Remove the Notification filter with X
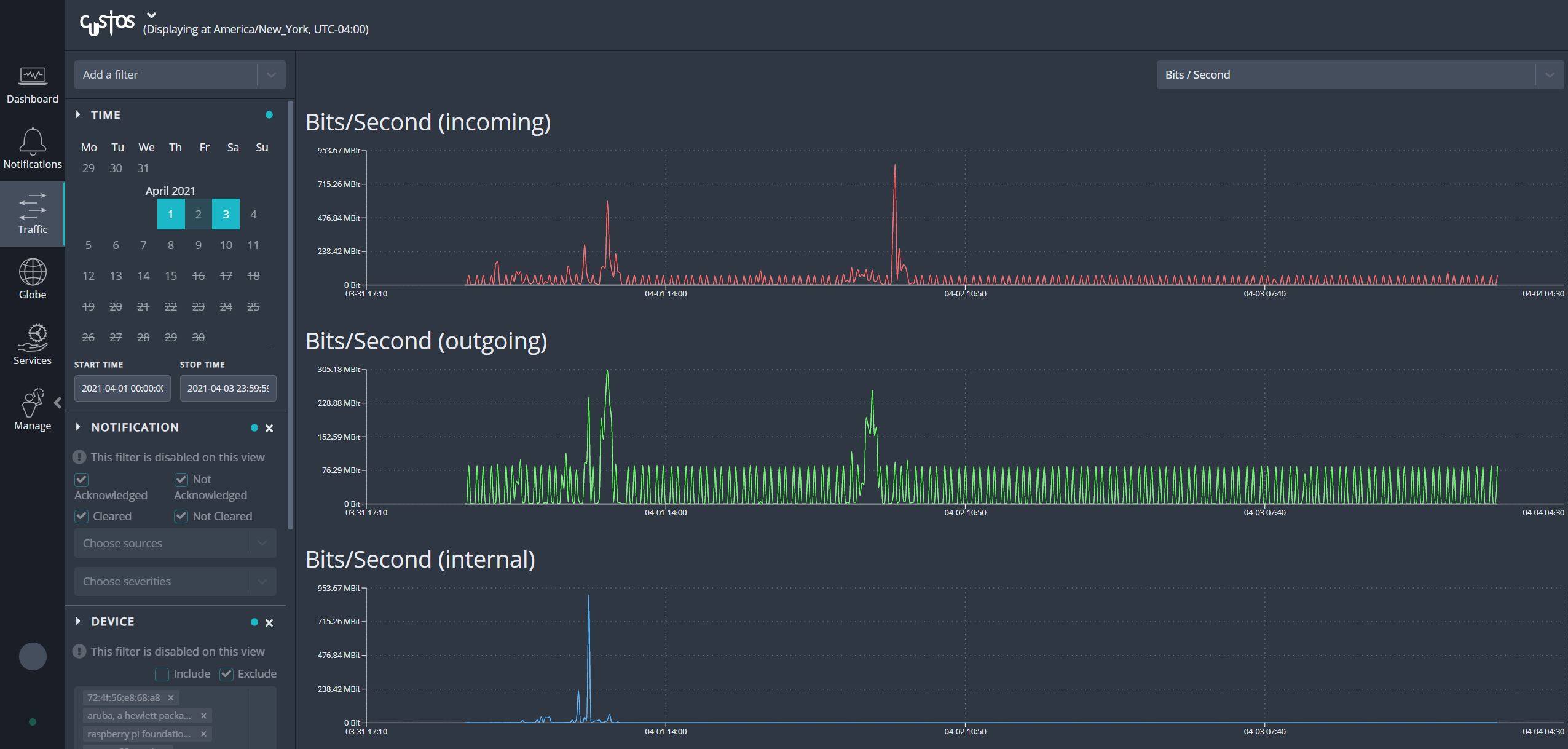Viewport: 1568px width, 749px height. click(x=269, y=428)
